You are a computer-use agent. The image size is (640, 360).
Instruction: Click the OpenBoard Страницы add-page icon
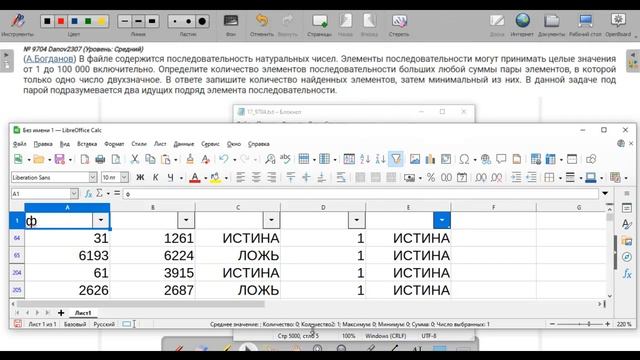coord(319,21)
